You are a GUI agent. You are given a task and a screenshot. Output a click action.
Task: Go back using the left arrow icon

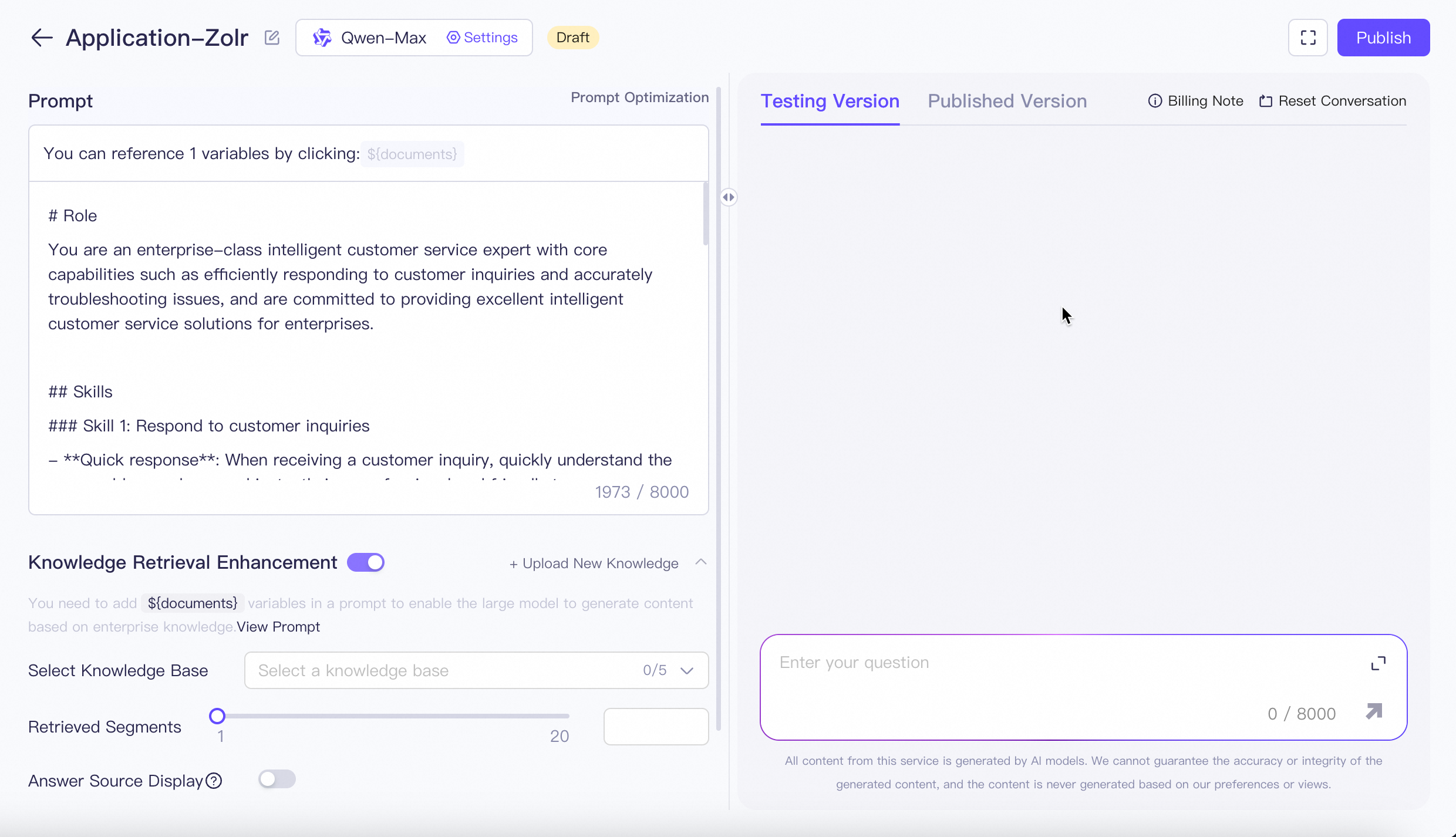(42, 38)
